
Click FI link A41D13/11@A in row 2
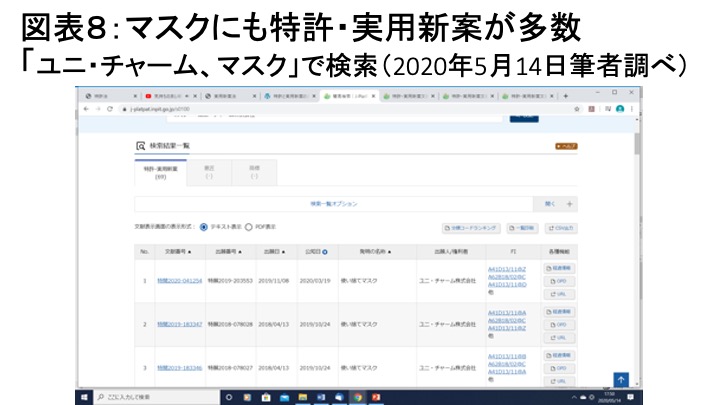pyautogui.click(x=507, y=313)
